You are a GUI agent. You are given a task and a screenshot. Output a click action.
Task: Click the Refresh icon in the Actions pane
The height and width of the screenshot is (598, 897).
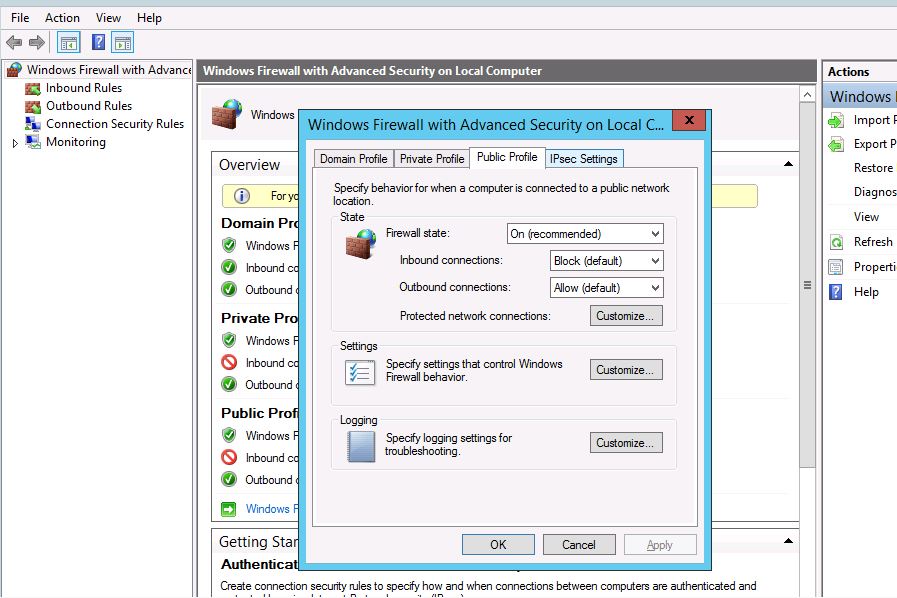coord(836,242)
